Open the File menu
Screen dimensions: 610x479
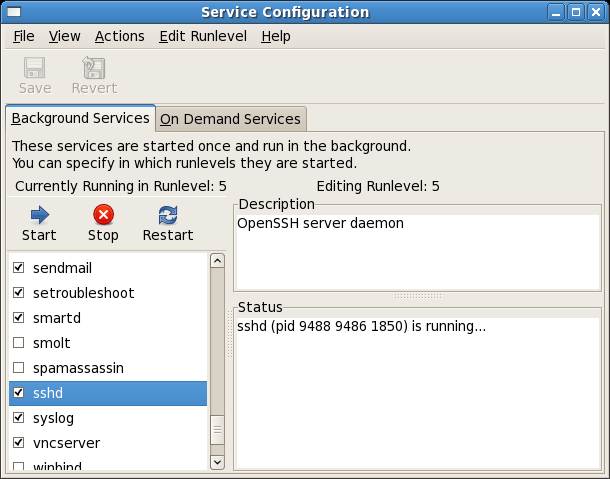coord(24,36)
